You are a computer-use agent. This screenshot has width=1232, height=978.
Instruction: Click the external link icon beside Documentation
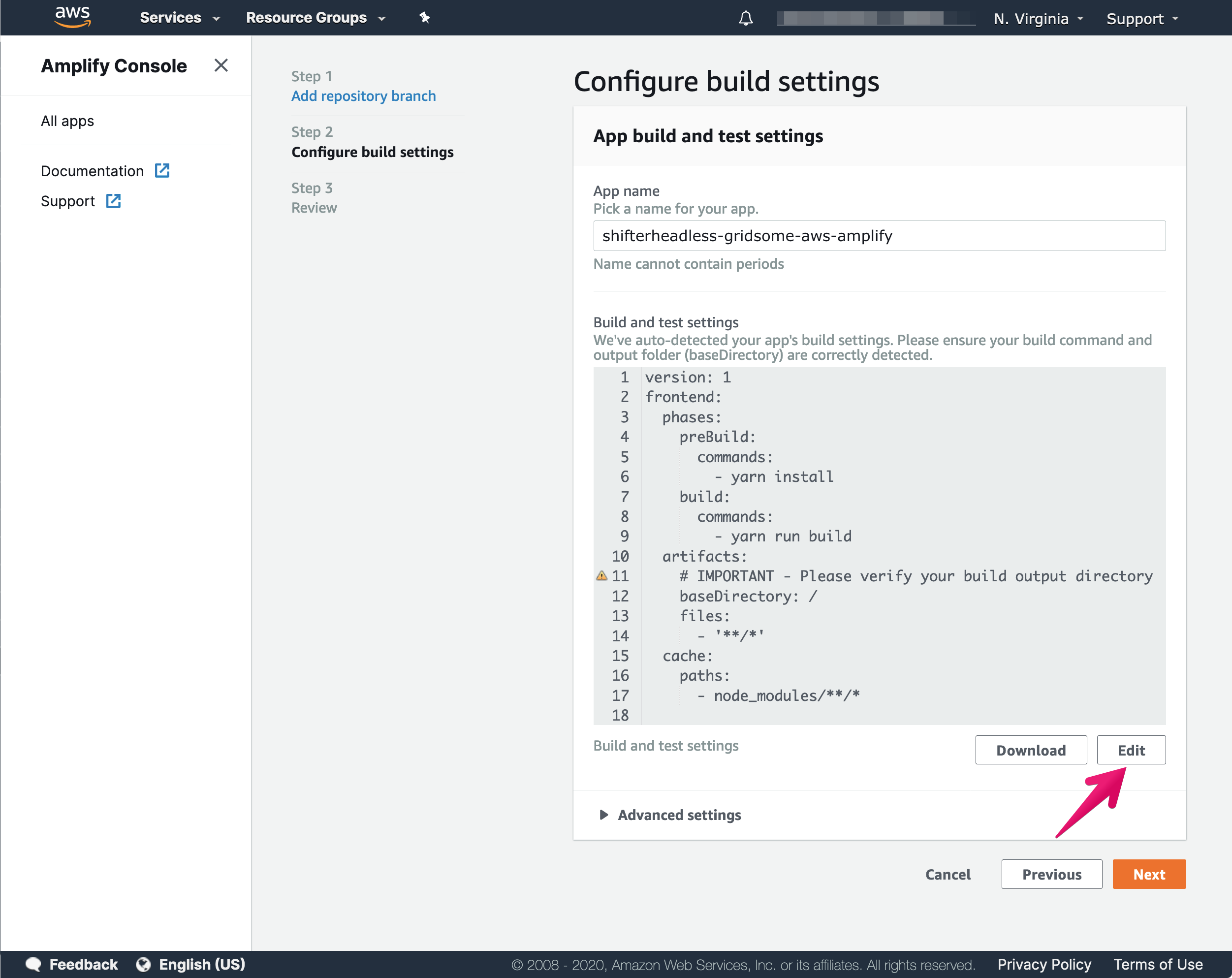162,171
